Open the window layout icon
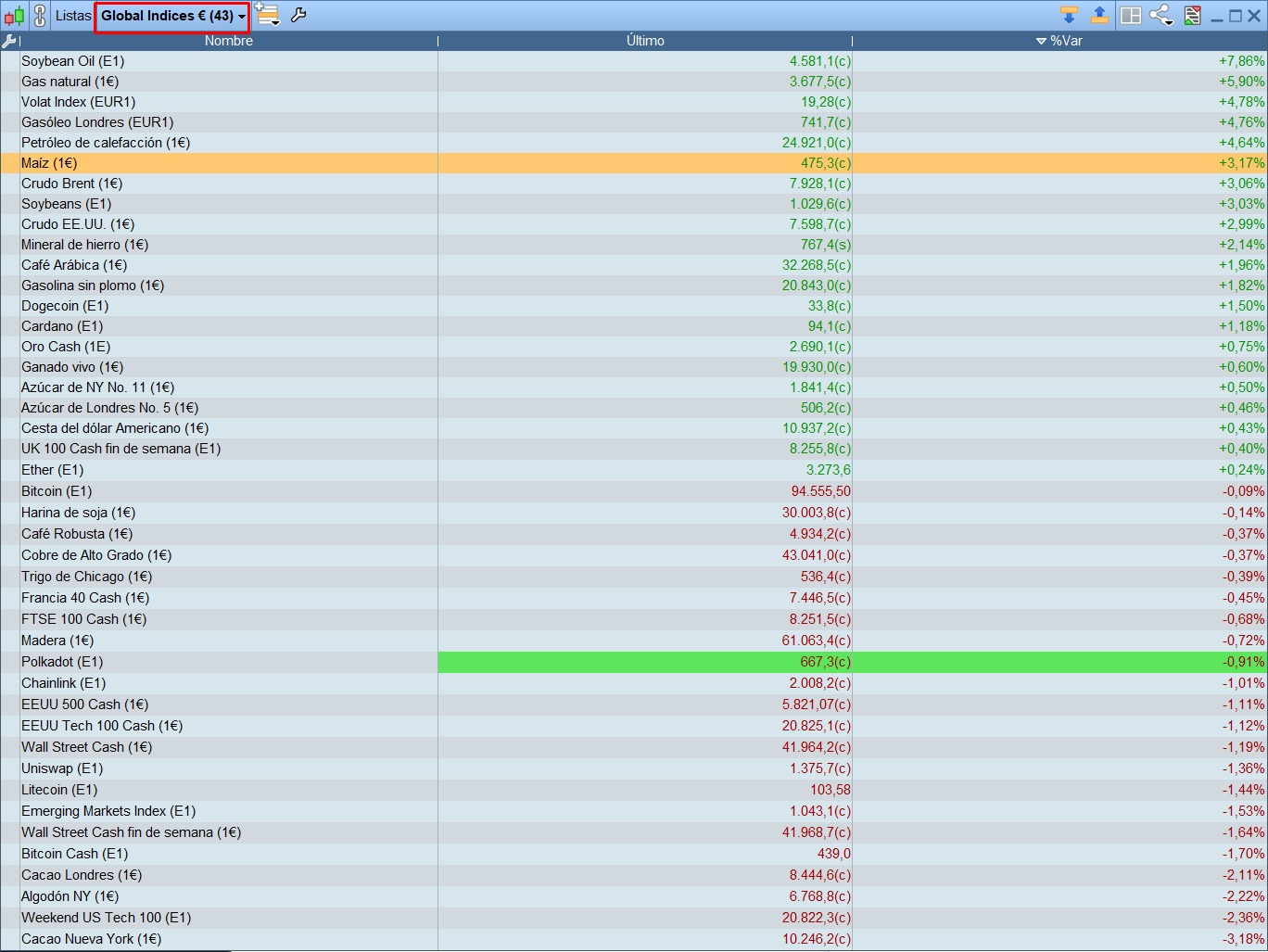 (1131, 16)
